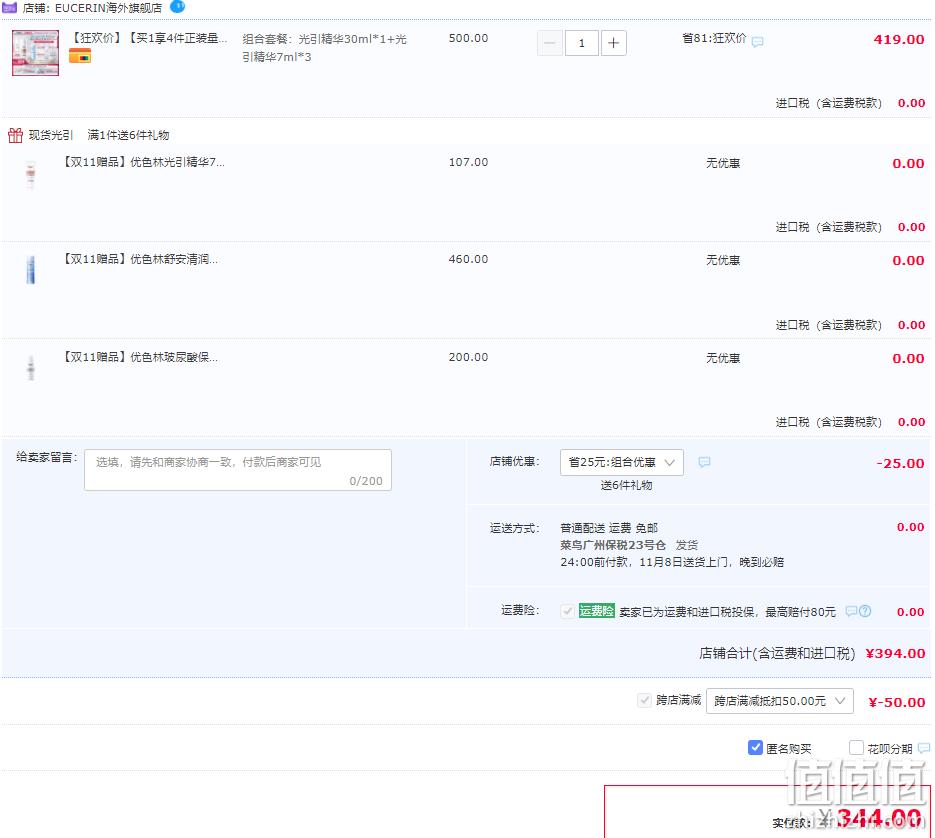Click the gift icon beside 现货光引
935x838 pixels.
[x=16, y=135]
